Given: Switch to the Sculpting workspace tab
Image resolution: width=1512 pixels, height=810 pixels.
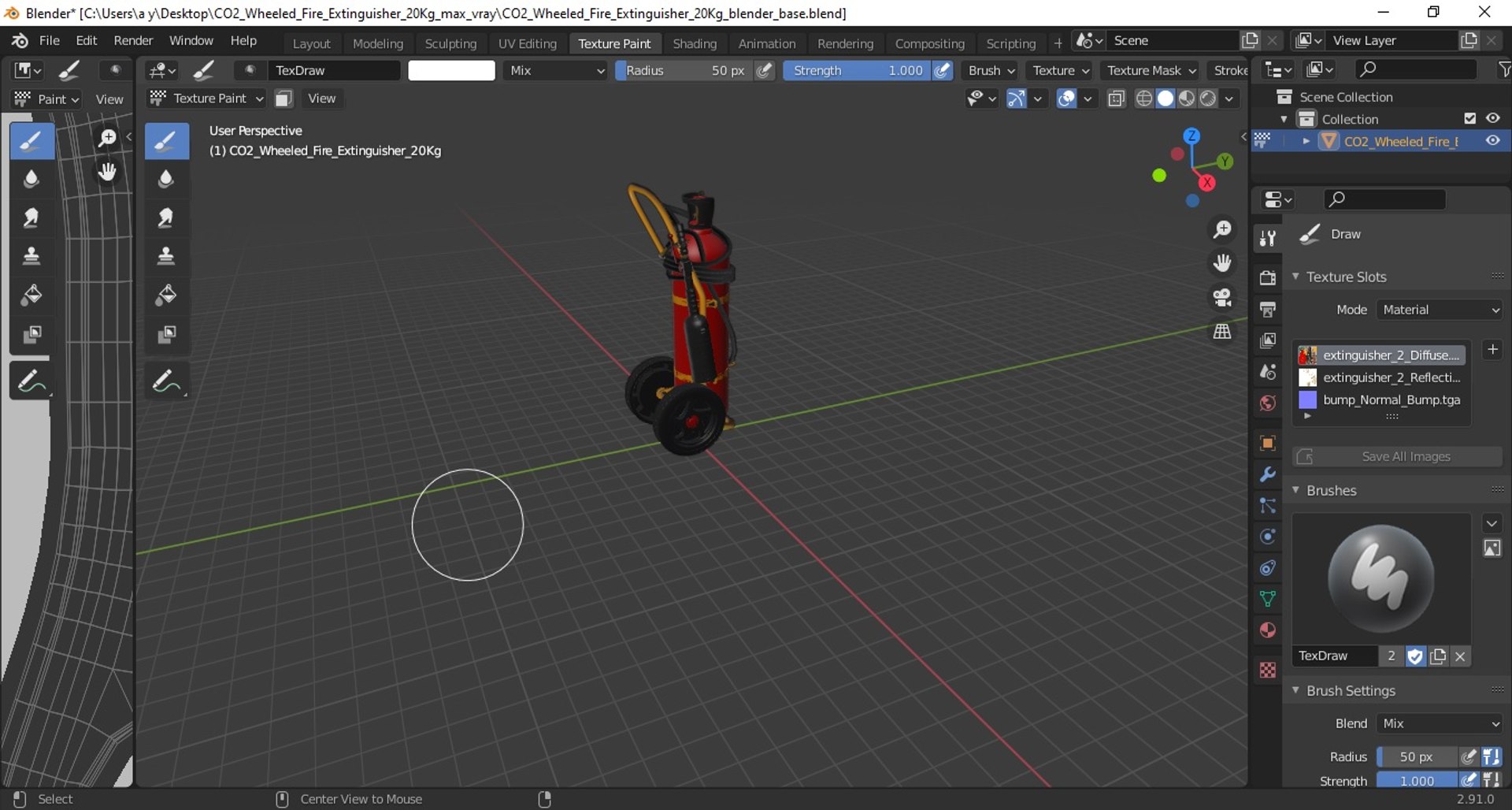Looking at the screenshot, I should (450, 43).
